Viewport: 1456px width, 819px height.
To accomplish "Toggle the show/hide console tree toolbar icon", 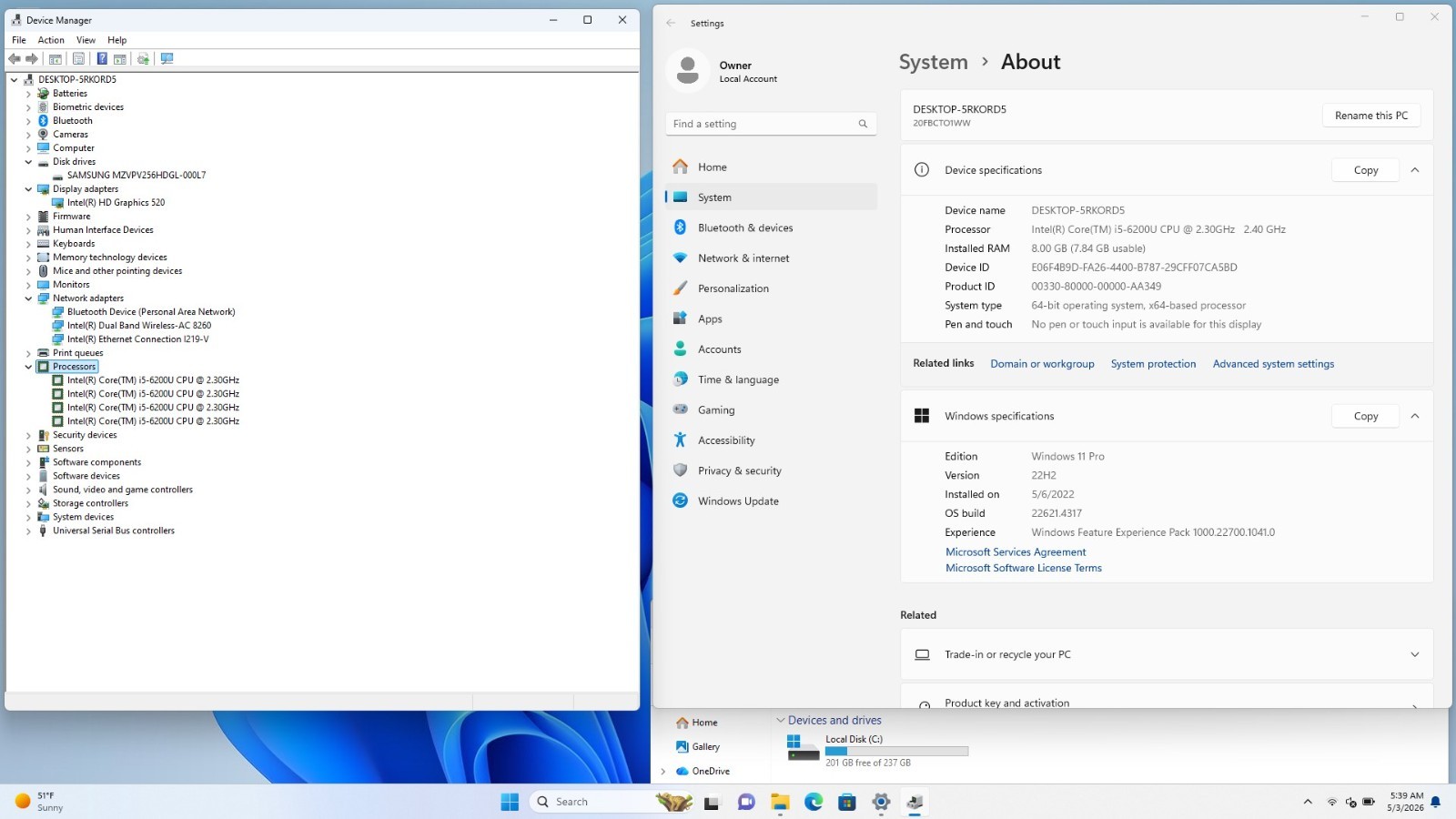I will click(56, 58).
